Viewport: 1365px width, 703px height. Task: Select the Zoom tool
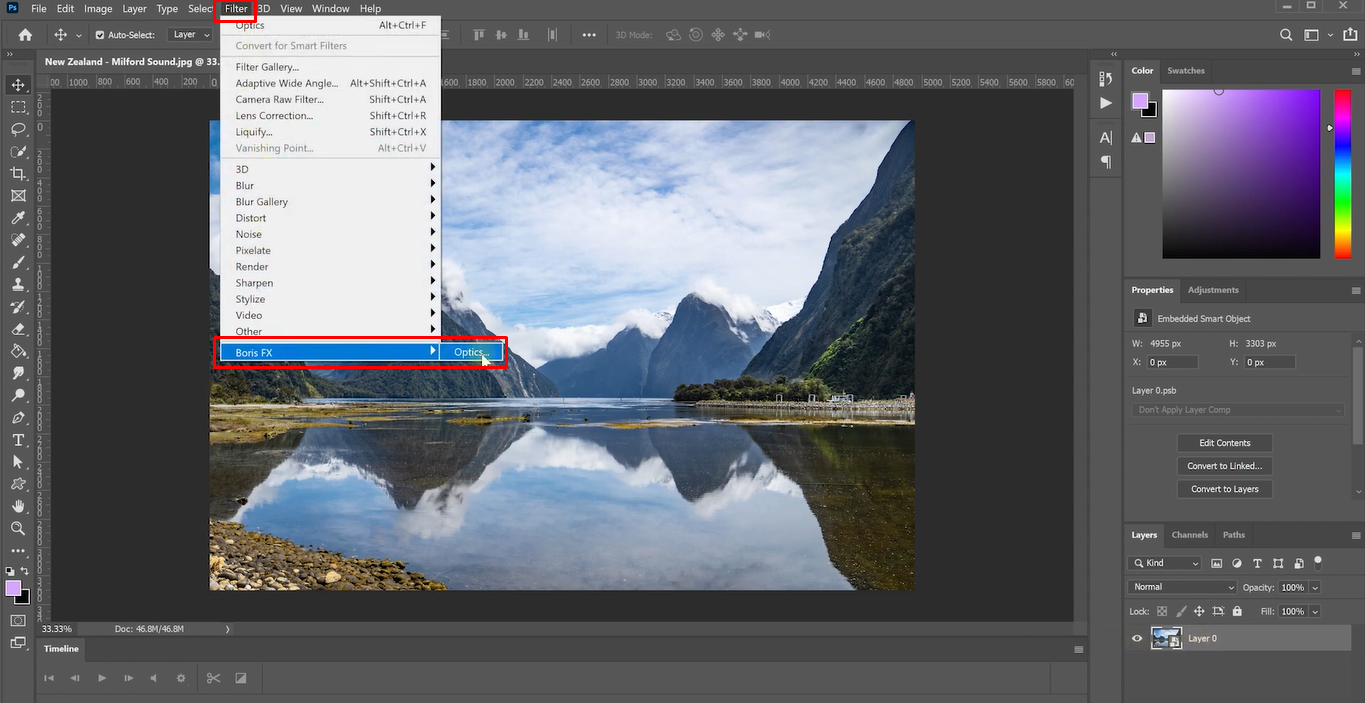click(x=18, y=529)
